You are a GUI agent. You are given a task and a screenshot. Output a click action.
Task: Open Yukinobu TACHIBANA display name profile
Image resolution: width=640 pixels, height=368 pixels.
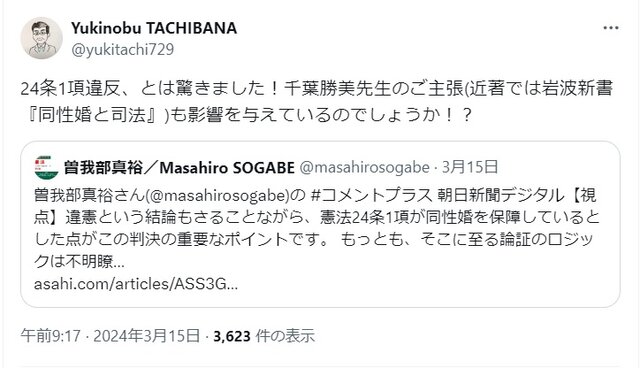click(x=154, y=28)
